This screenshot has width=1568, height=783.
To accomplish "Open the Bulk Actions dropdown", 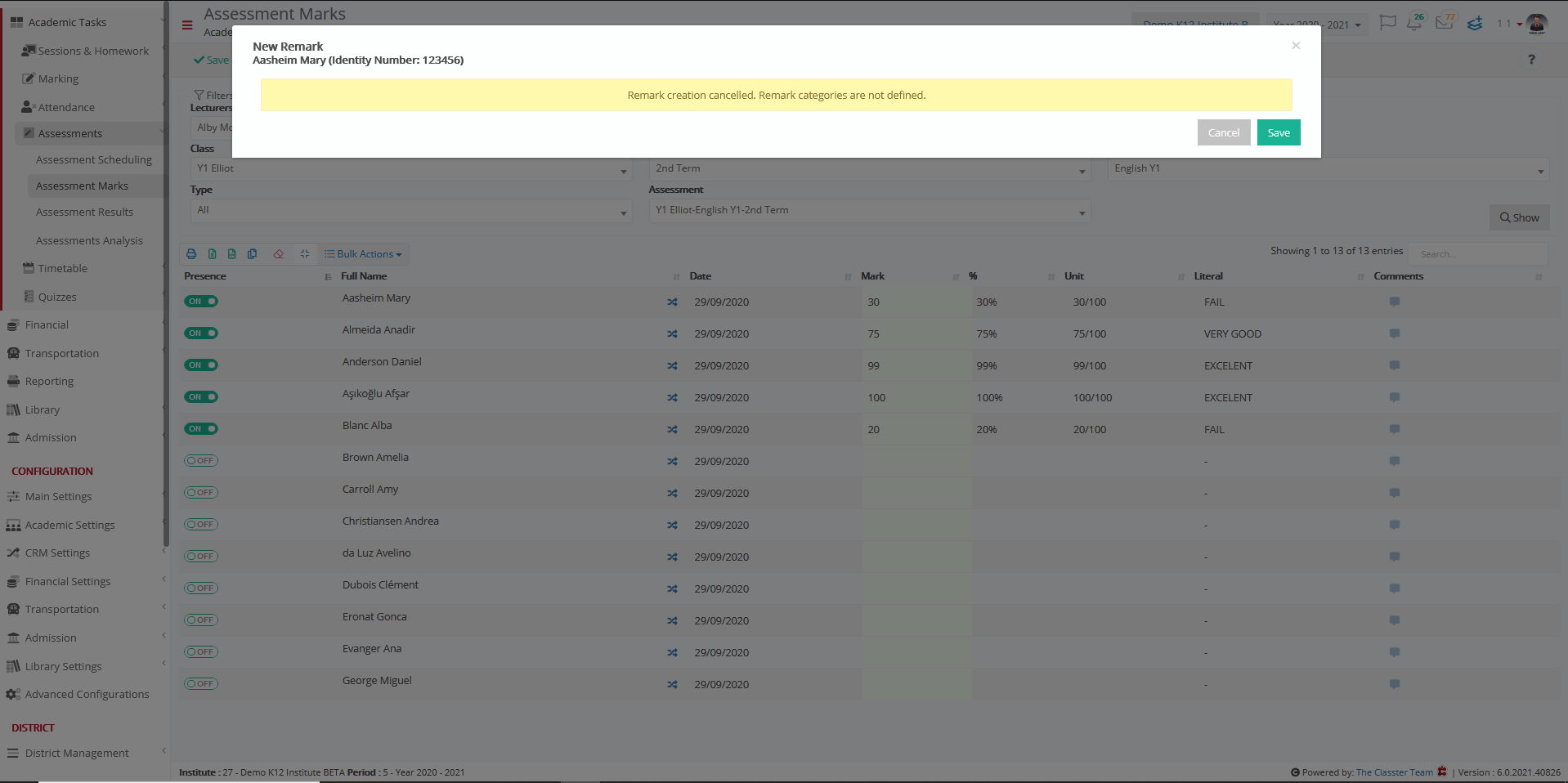I will [x=363, y=254].
